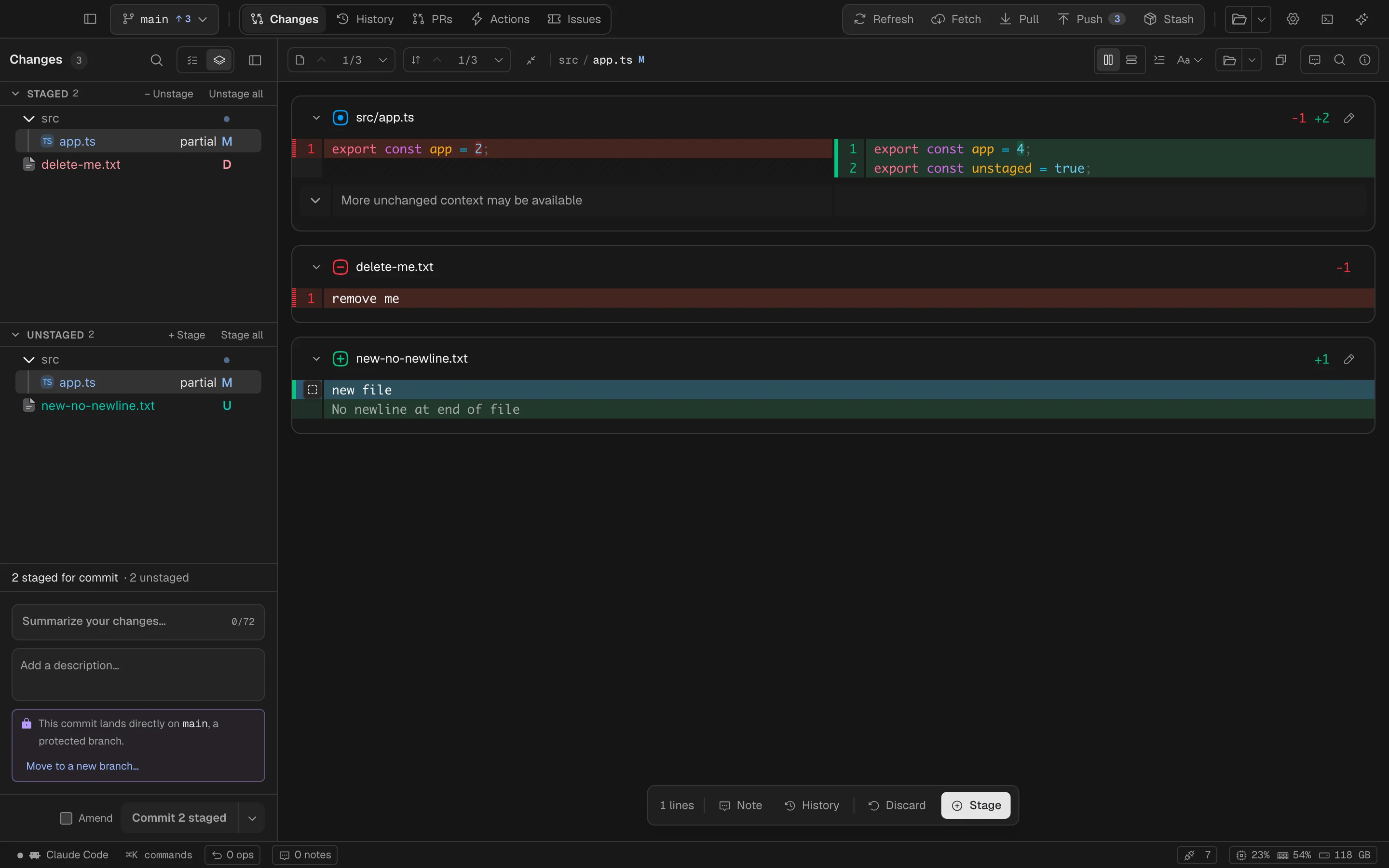Switch to unified diff view

pyautogui.click(x=1131, y=60)
